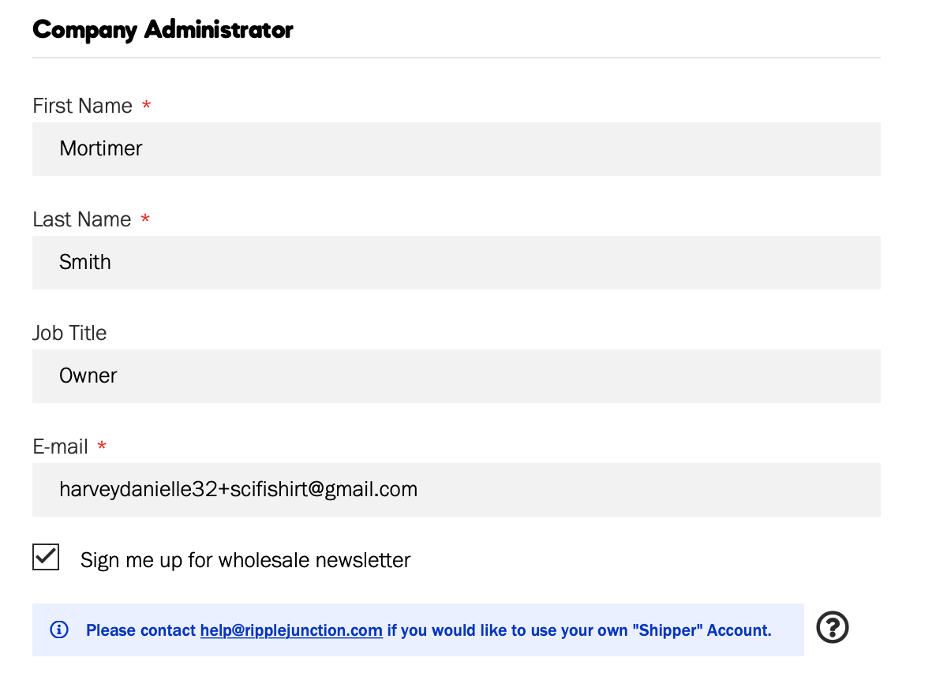Viewport: 936px width, 680px height.
Task: Click the Job Title label text
Action: pyautogui.click(x=69, y=333)
